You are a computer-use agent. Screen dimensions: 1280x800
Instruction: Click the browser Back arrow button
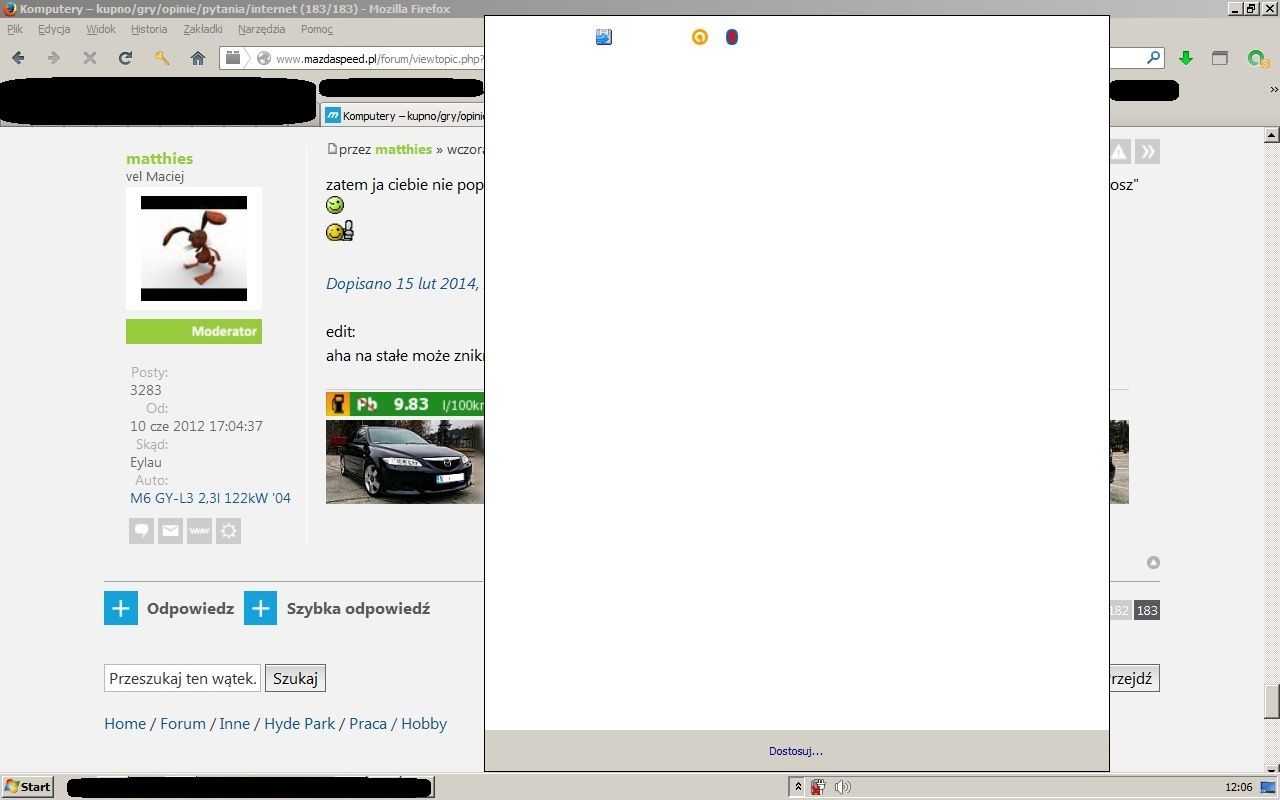(x=18, y=58)
